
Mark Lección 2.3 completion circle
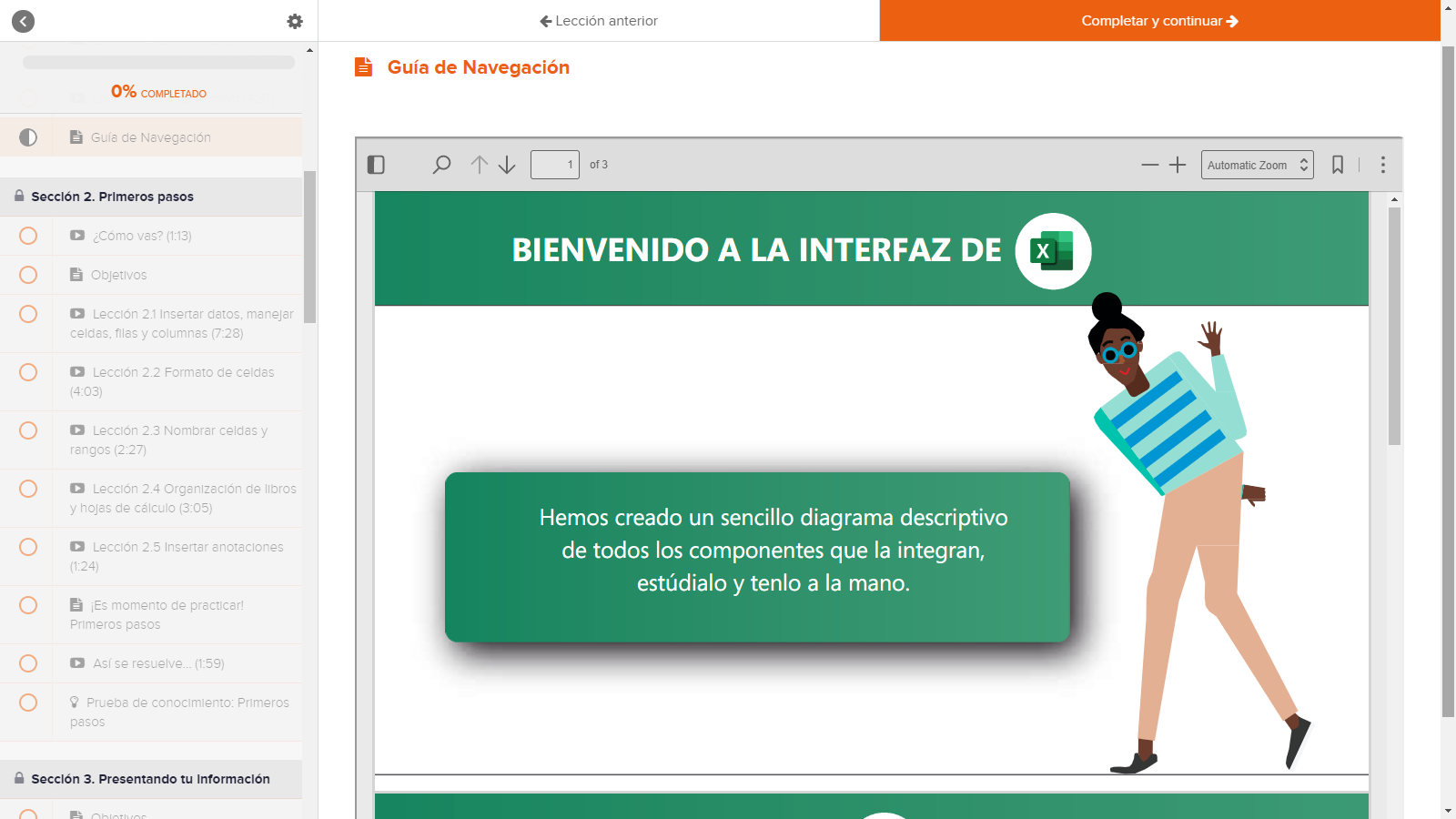click(x=28, y=430)
